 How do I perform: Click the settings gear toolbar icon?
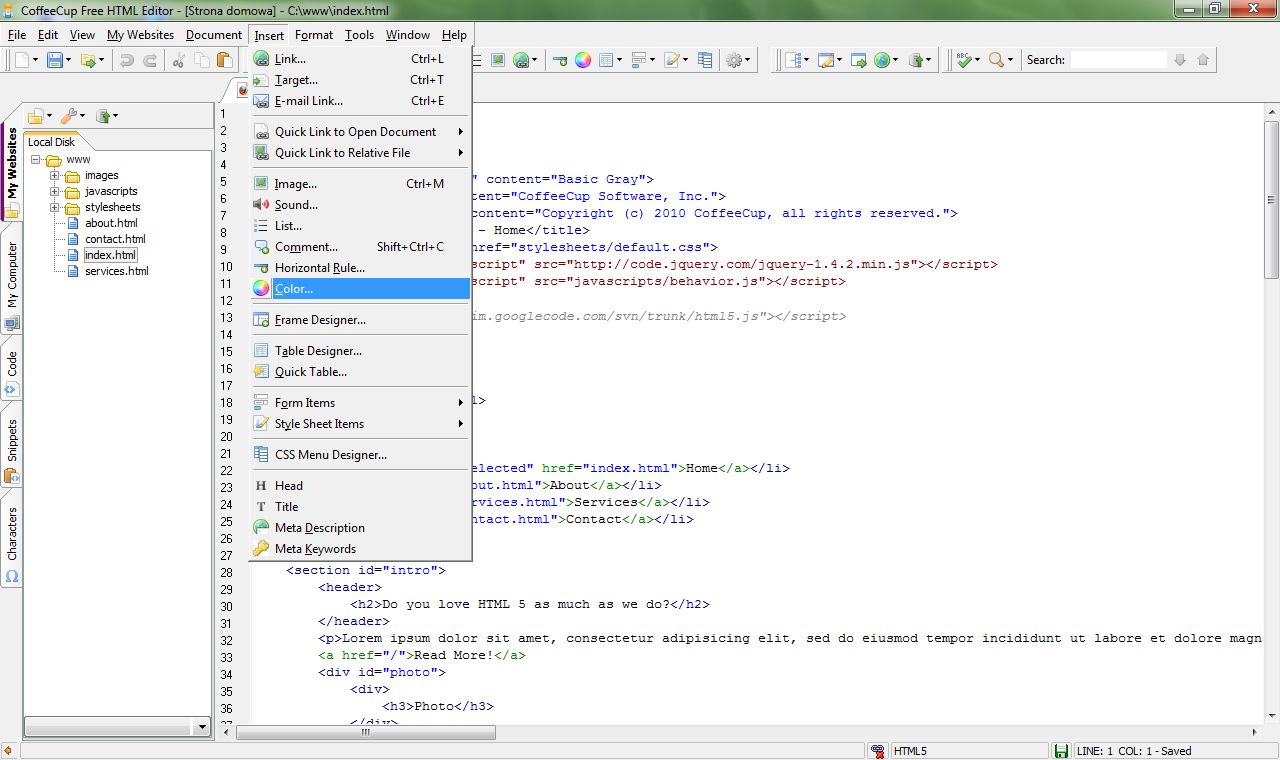735,60
